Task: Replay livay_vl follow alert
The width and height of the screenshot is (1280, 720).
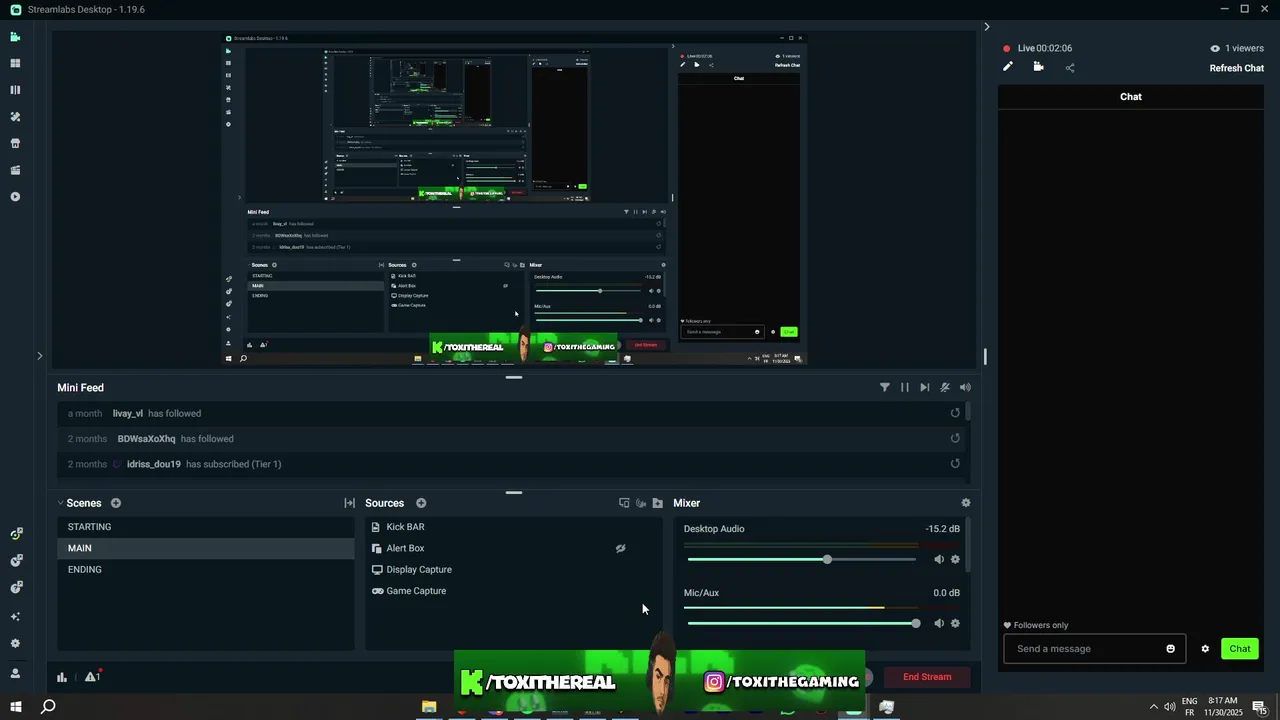Action: click(955, 413)
